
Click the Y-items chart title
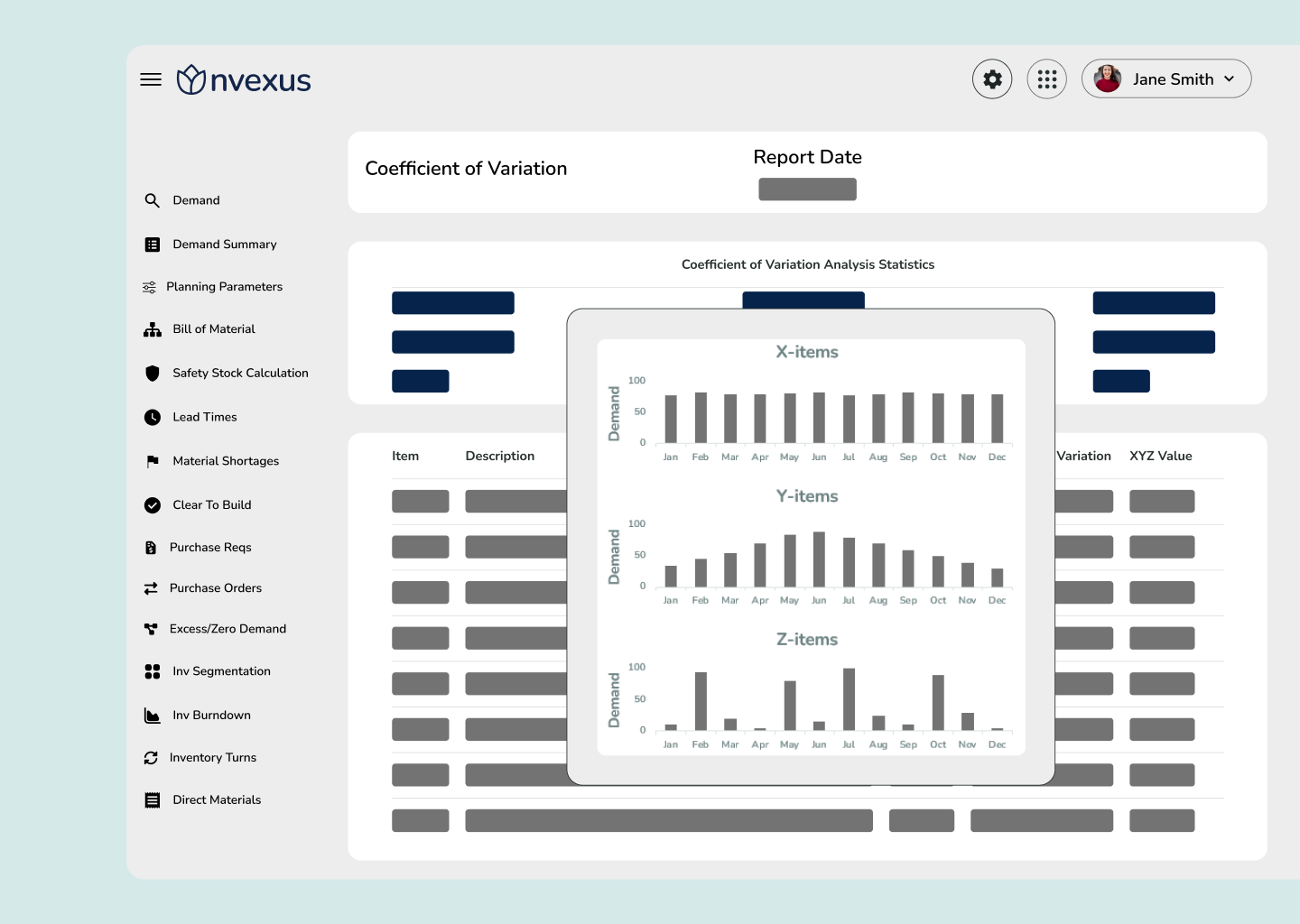point(807,496)
